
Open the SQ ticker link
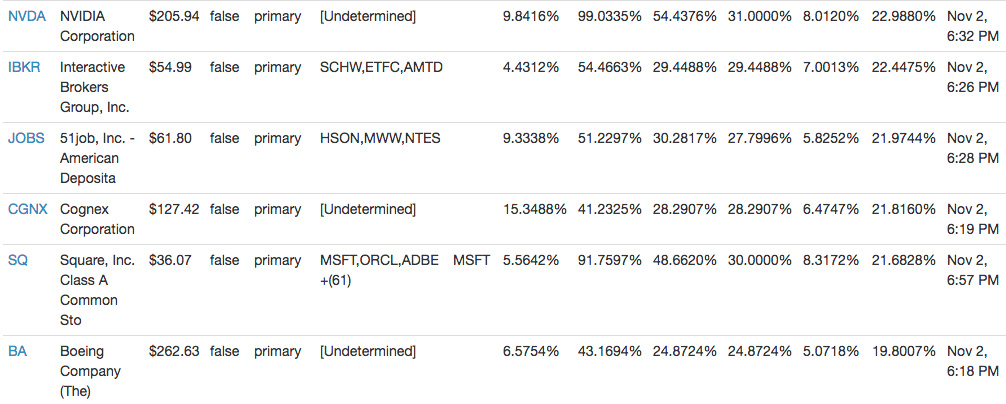[x=17, y=260]
